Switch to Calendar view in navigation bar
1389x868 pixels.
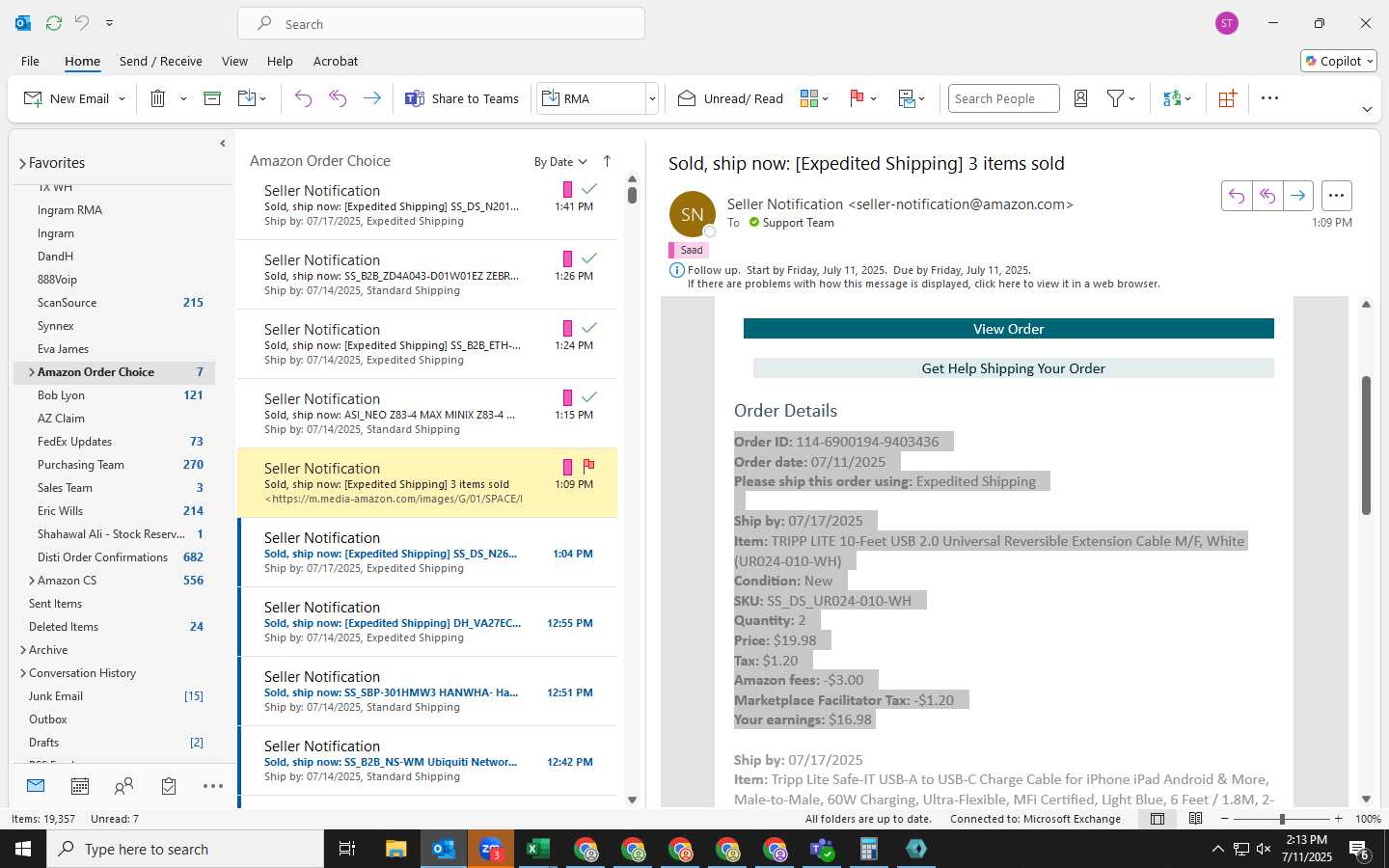pos(80,786)
